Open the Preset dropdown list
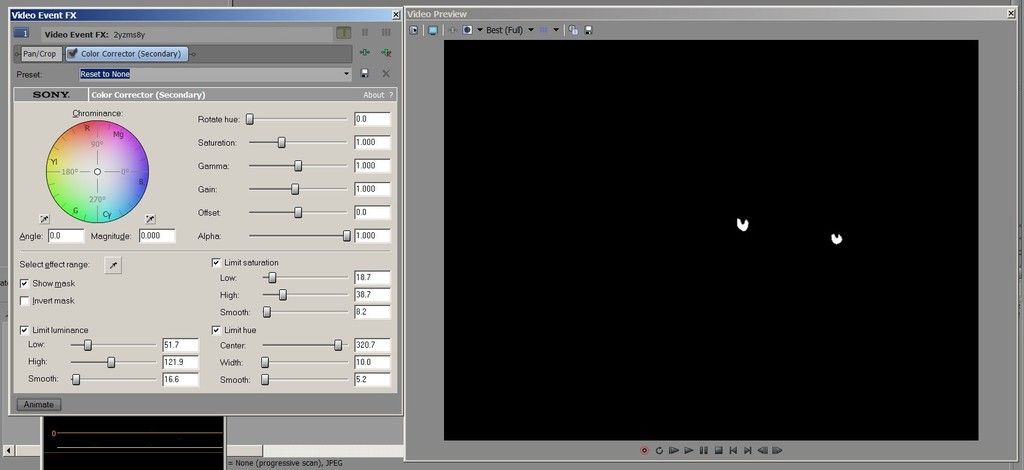The height and width of the screenshot is (470, 1024). tap(346, 74)
